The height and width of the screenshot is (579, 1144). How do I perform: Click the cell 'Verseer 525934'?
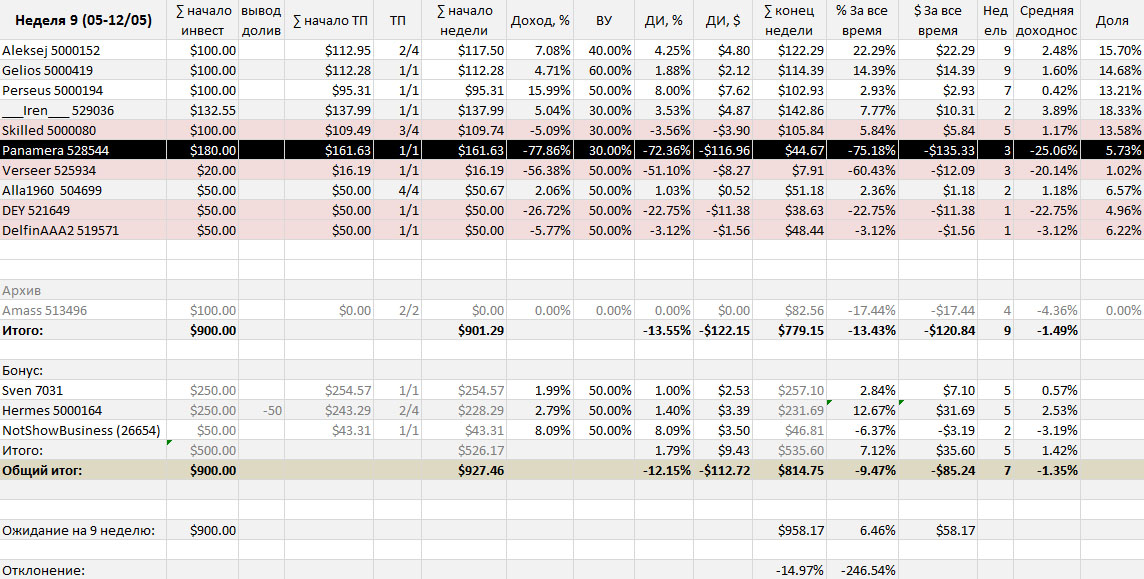pyautogui.click(x=83, y=171)
